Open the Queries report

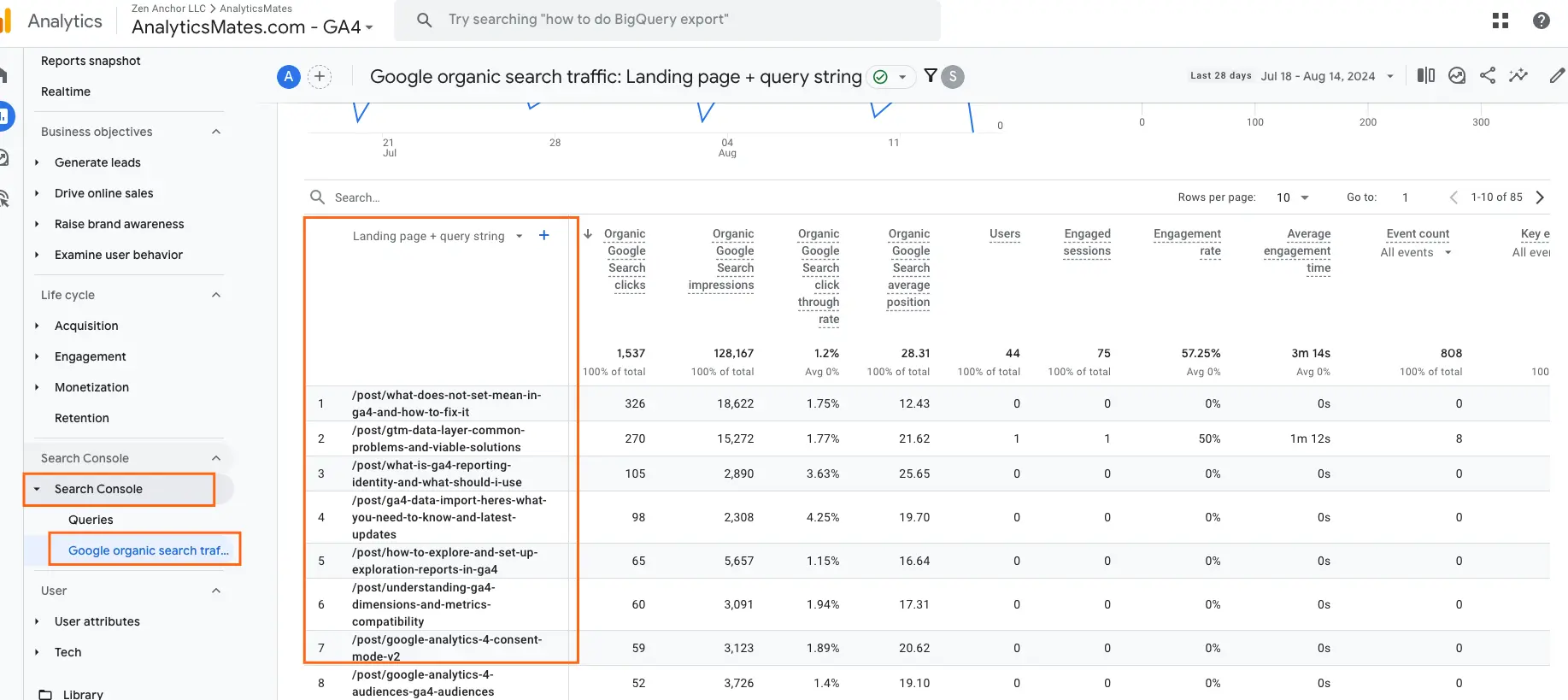[x=91, y=520]
